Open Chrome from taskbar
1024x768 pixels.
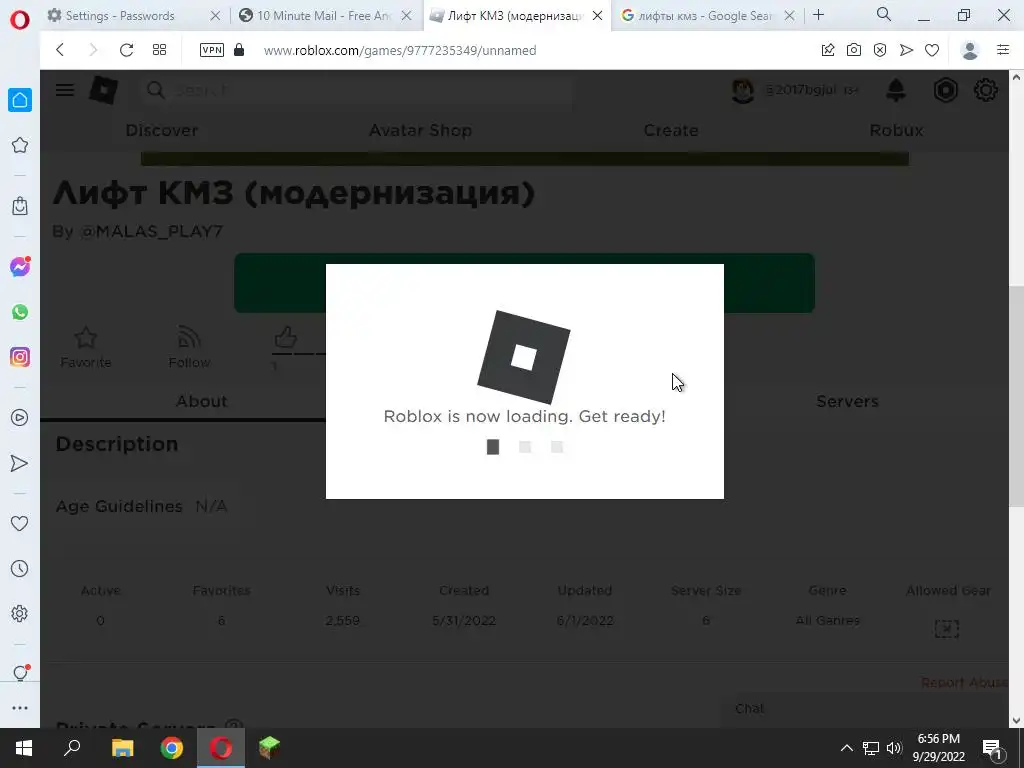(172, 748)
